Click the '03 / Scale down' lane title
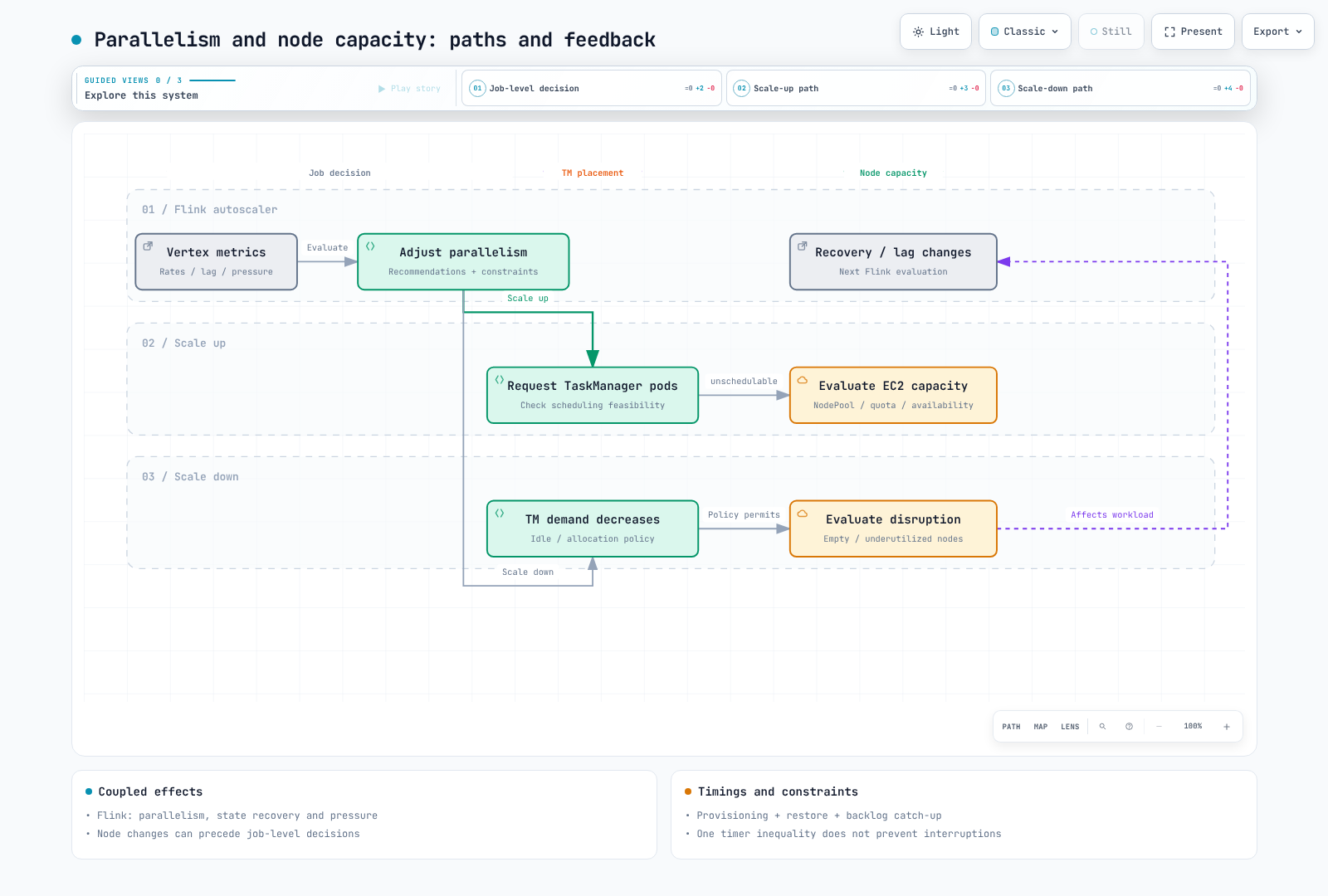1328x896 pixels. click(190, 477)
